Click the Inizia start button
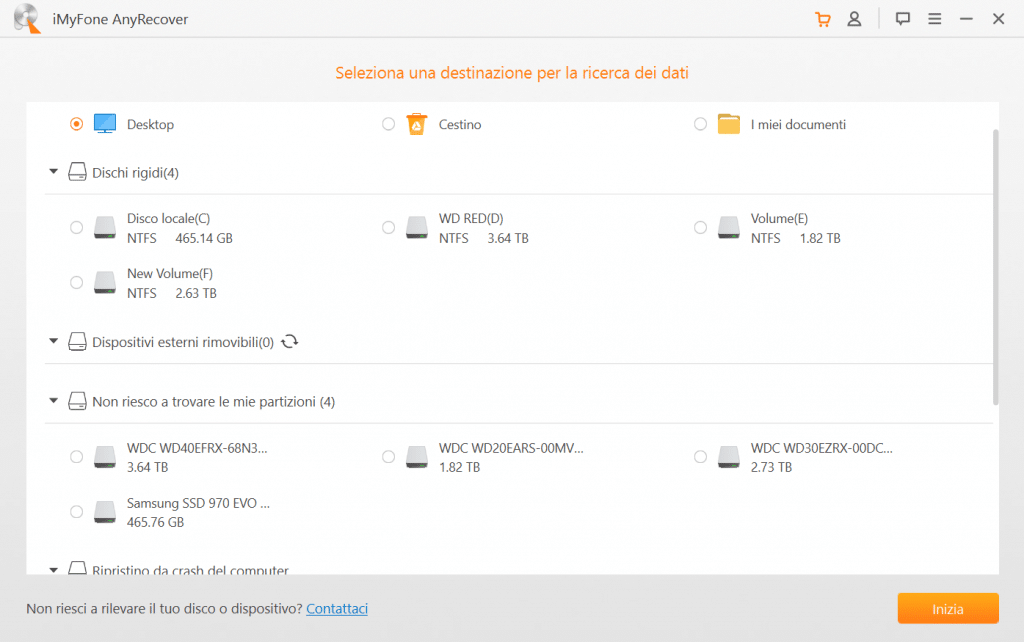This screenshot has width=1024, height=642. 948,609
